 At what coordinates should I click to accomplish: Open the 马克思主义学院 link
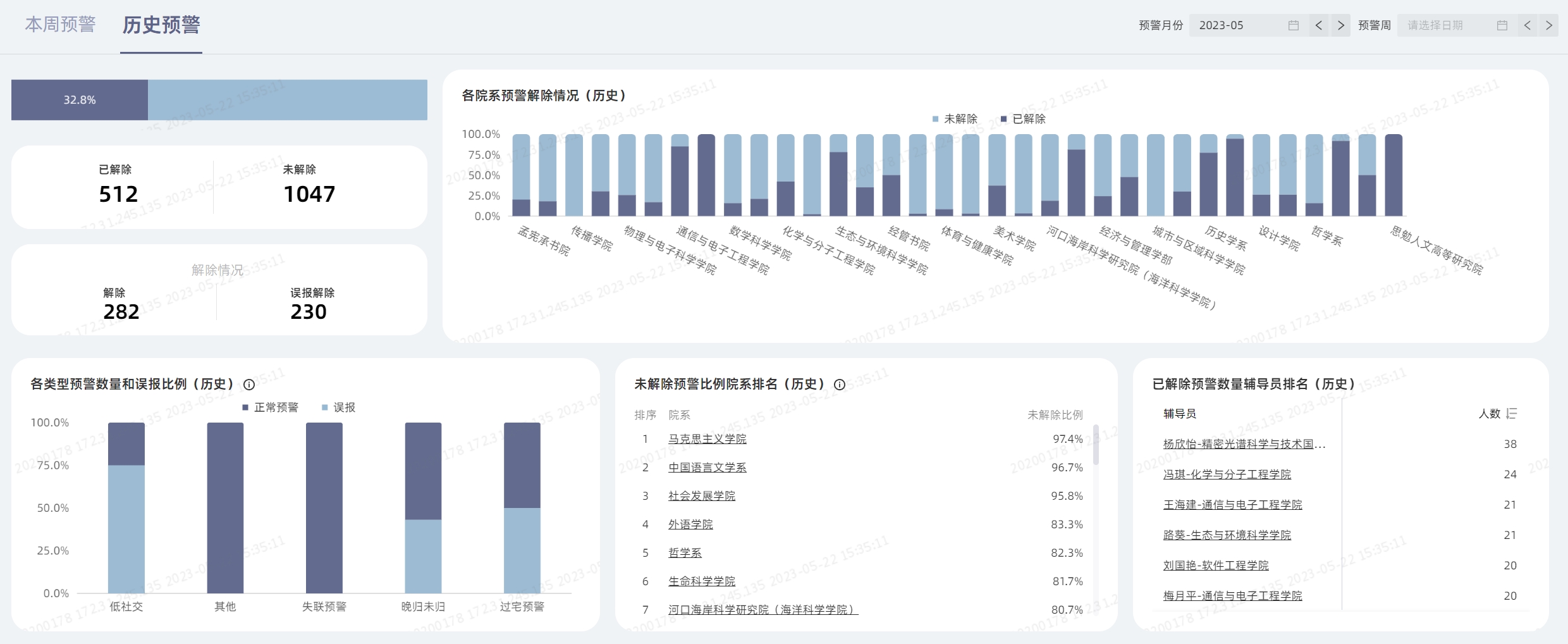coord(707,439)
